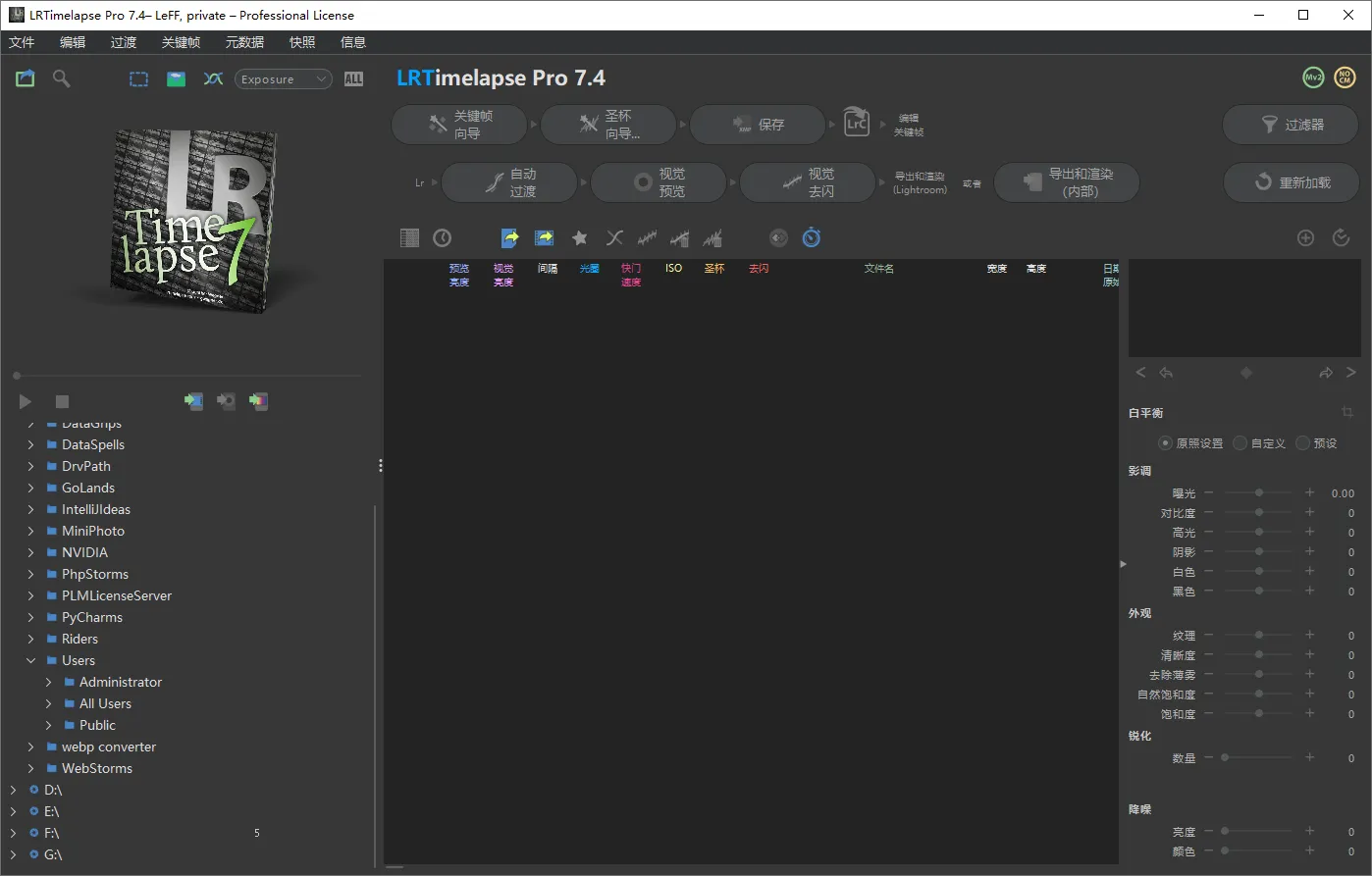The image size is (1372, 876).
Task: Click the ALL icon next to Exposure
Action: (x=354, y=79)
